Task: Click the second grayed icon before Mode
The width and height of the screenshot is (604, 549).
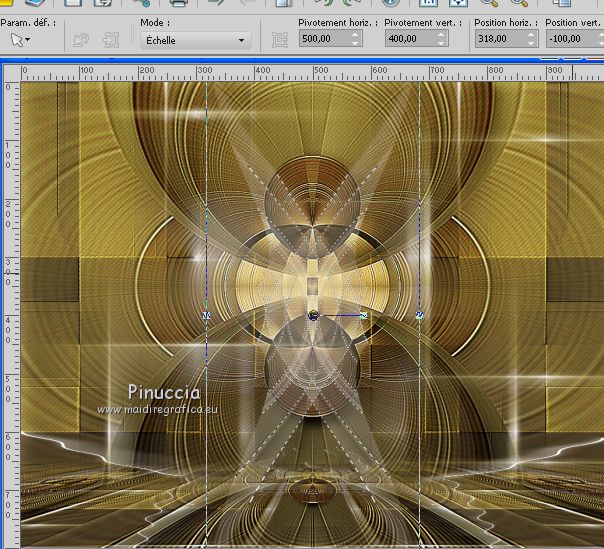Action: click(x=112, y=40)
